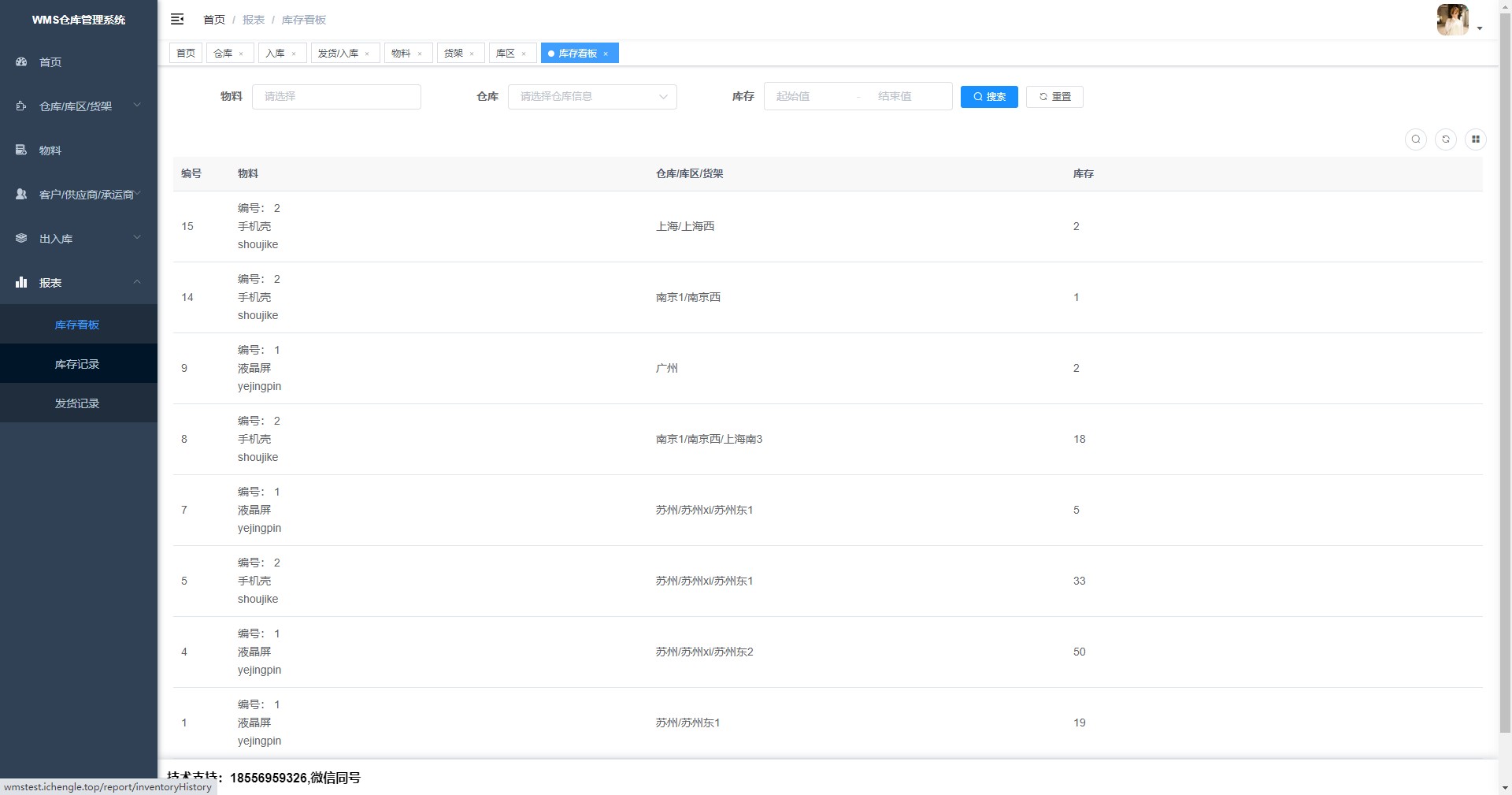Click the 首页 home icon in sidebar
This screenshot has height=795, width=1512.
(21, 61)
